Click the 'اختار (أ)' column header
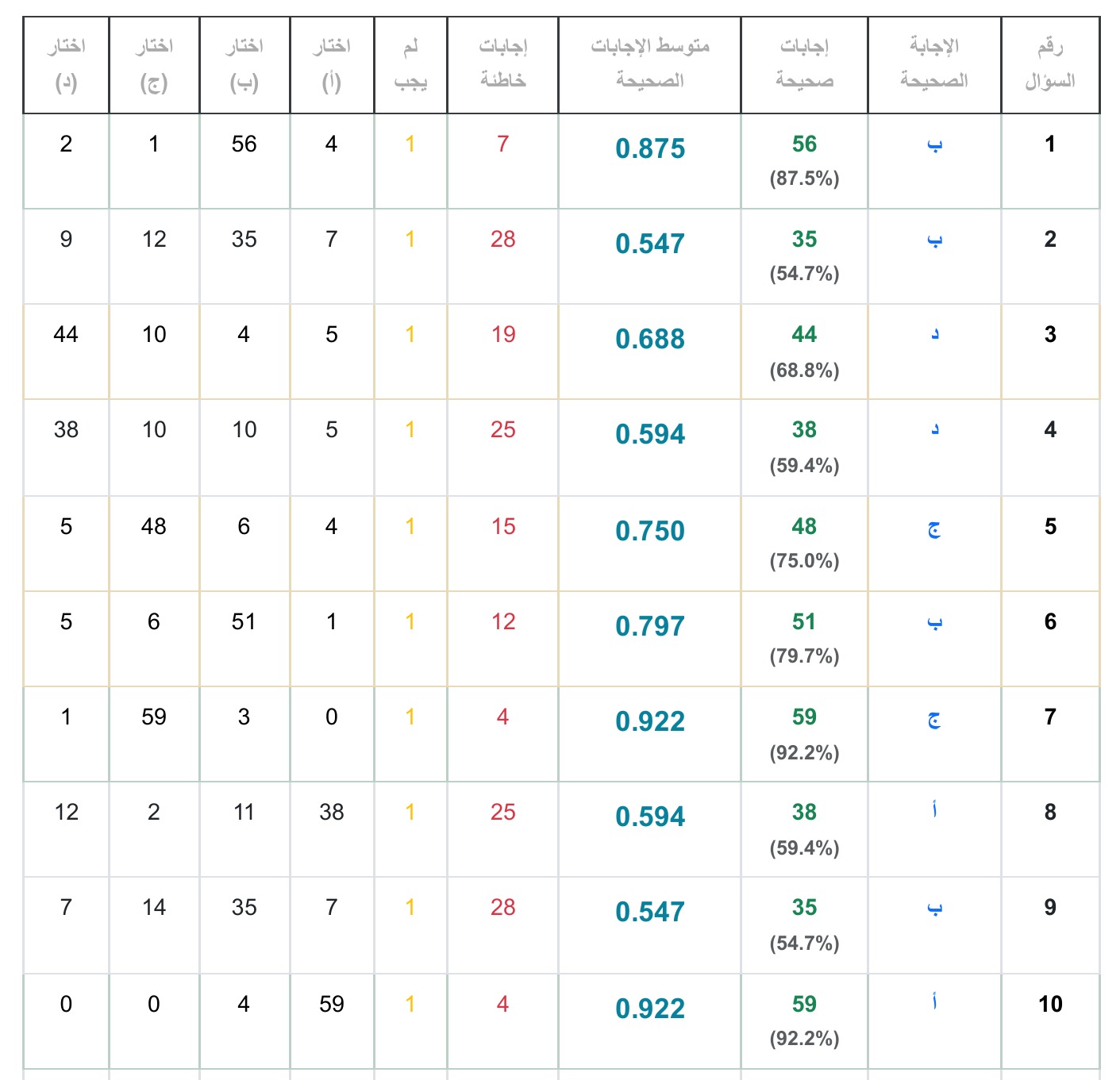1120x1080 pixels. (331, 64)
